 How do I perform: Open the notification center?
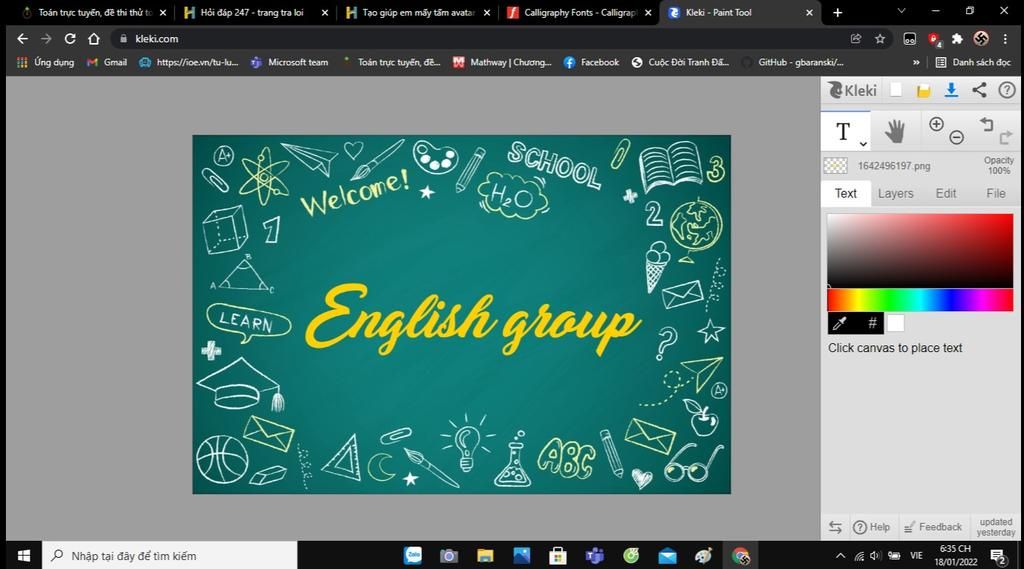point(998,556)
